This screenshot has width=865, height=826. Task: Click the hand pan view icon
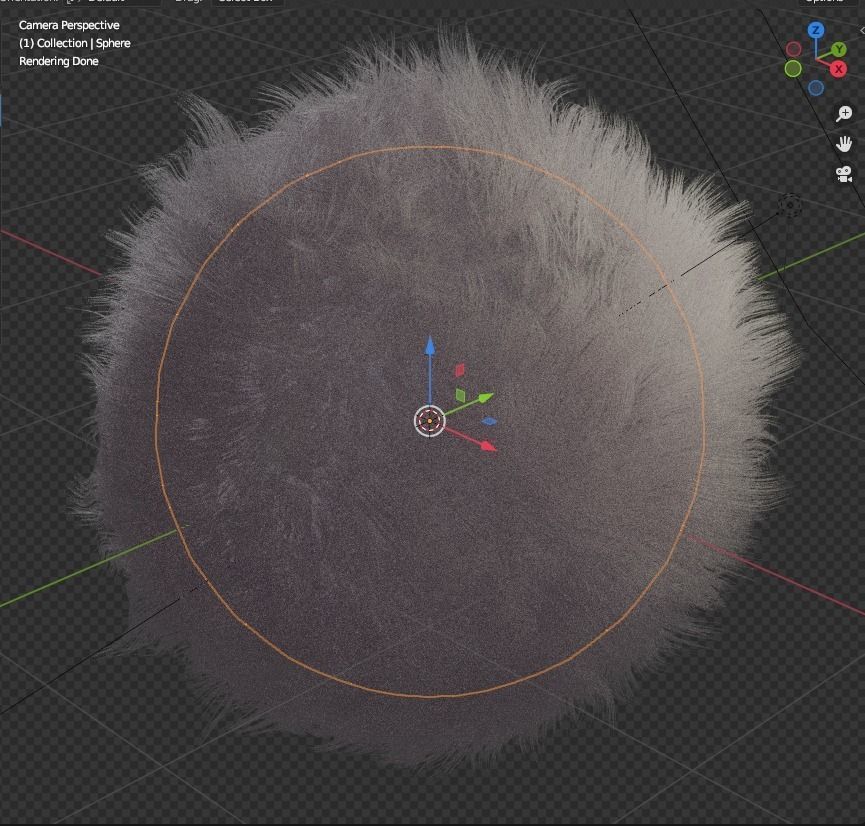tap(844, 144)
